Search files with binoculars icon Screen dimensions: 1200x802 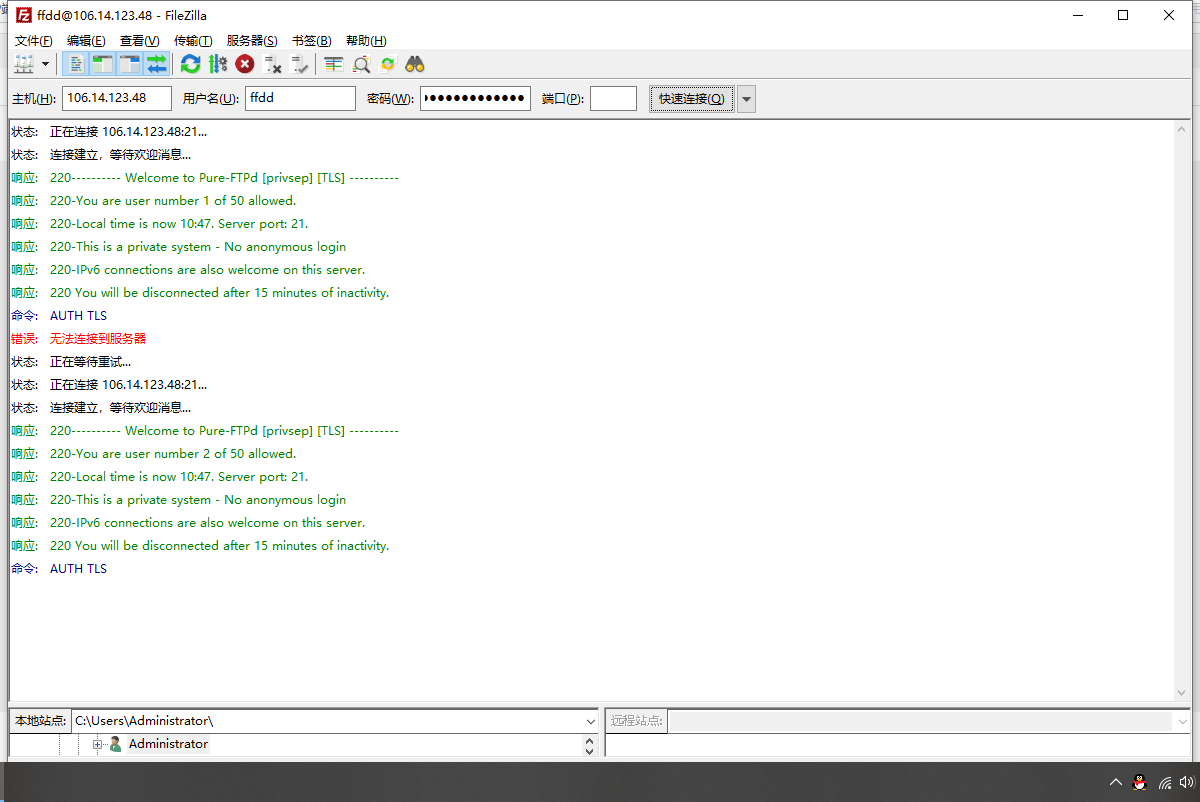[415, 64]
